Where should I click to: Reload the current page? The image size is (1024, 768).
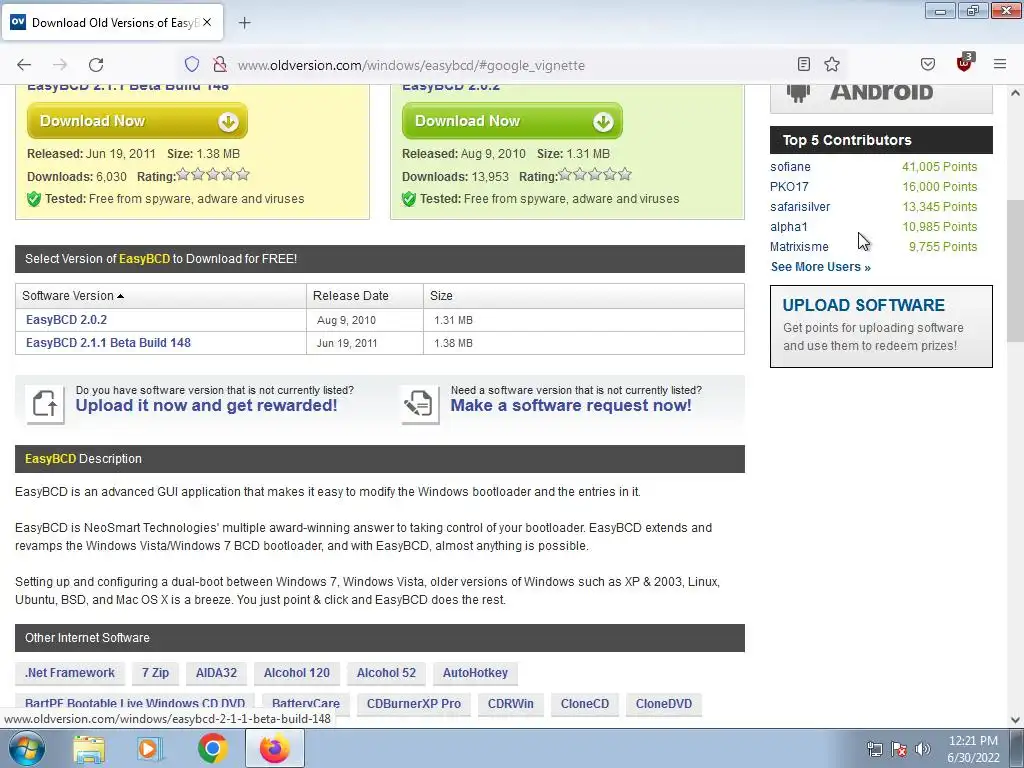[96, 65]
